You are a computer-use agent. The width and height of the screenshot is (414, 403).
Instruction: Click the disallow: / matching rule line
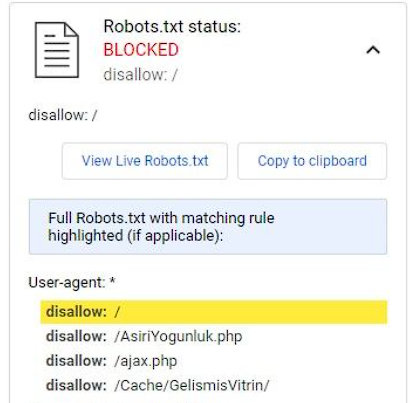tap(63, 115)
